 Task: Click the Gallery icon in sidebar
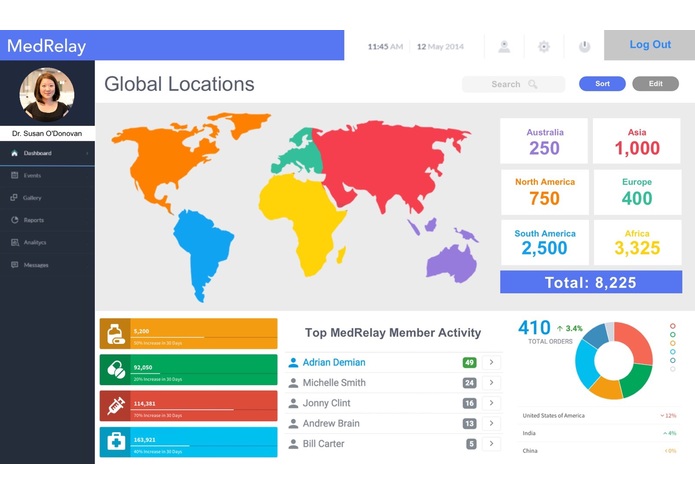[x=14, y=198]
